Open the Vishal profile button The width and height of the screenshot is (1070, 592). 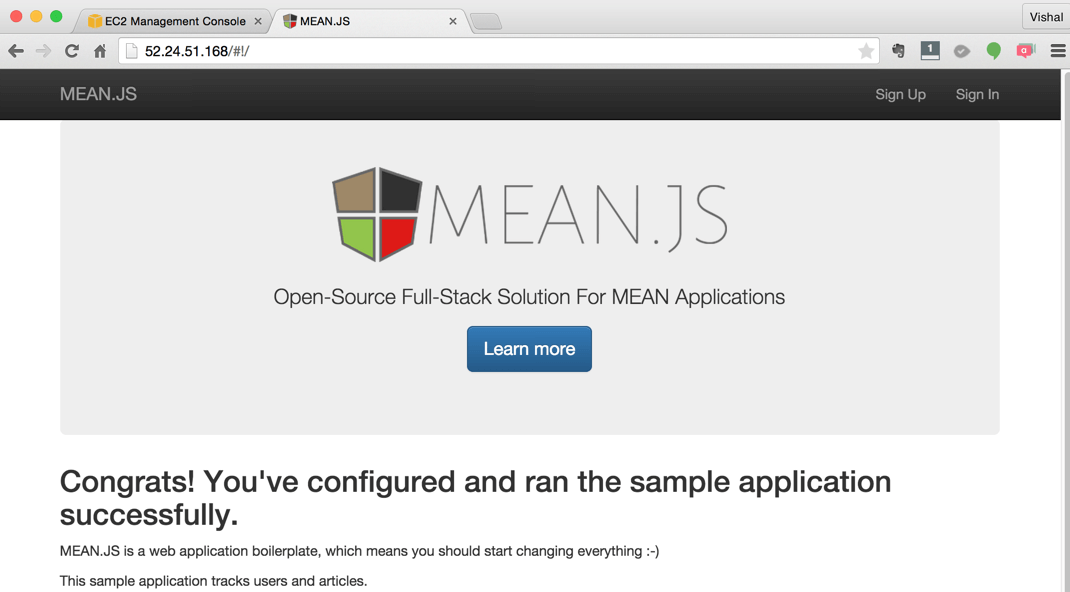coord(1045,17)
